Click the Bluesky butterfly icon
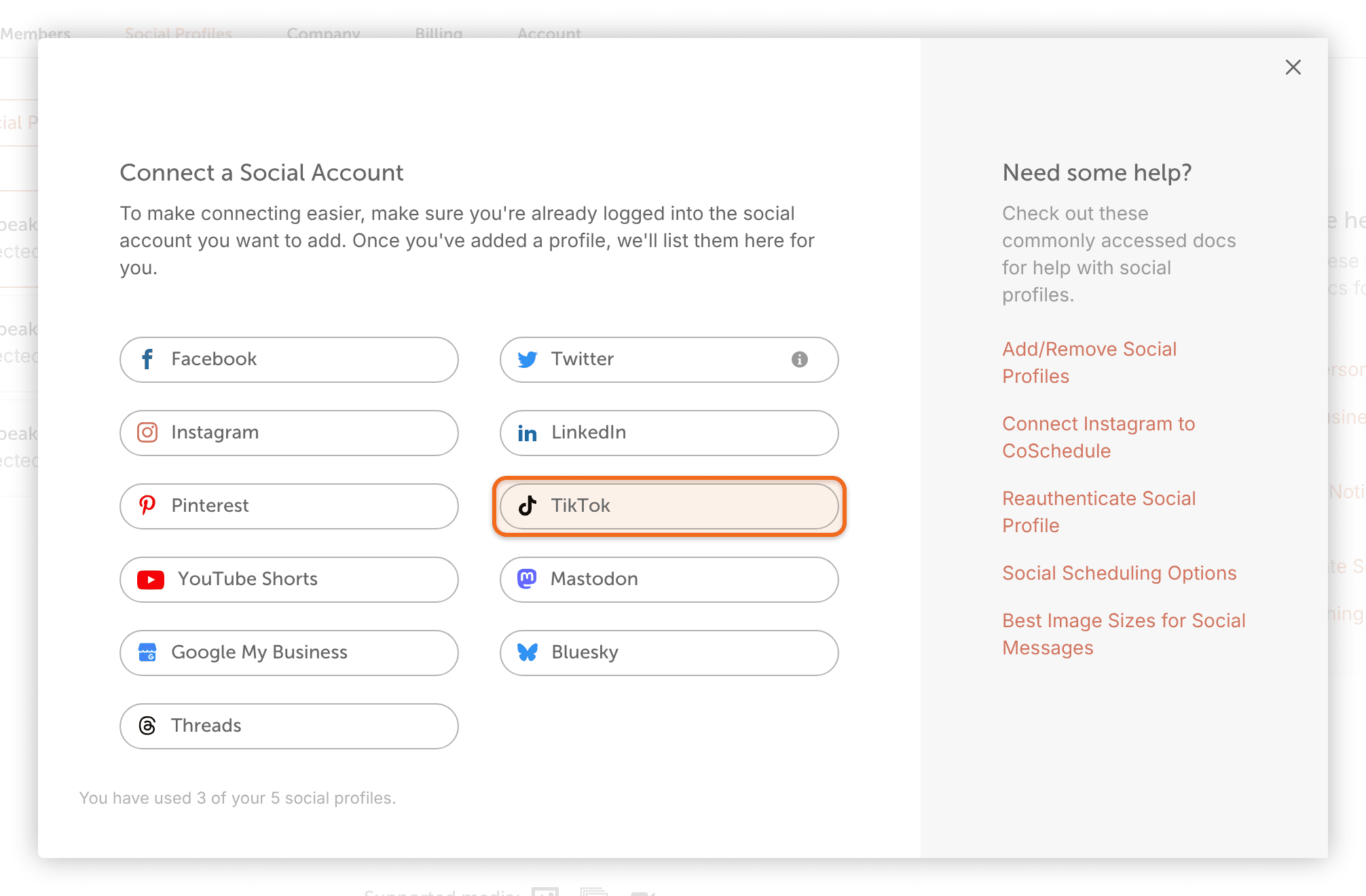Viewport: 1366px width, 896px height. tap(528, 652)
